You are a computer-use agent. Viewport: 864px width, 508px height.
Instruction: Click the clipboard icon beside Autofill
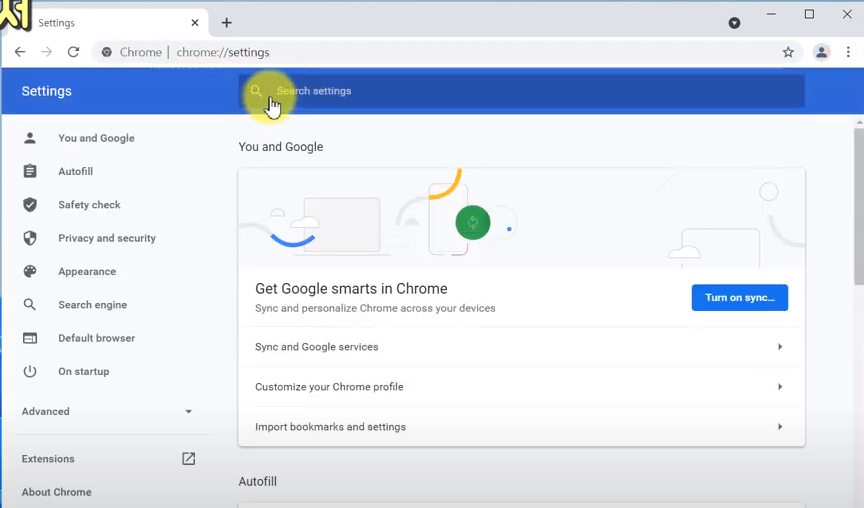tap(30, 171)
